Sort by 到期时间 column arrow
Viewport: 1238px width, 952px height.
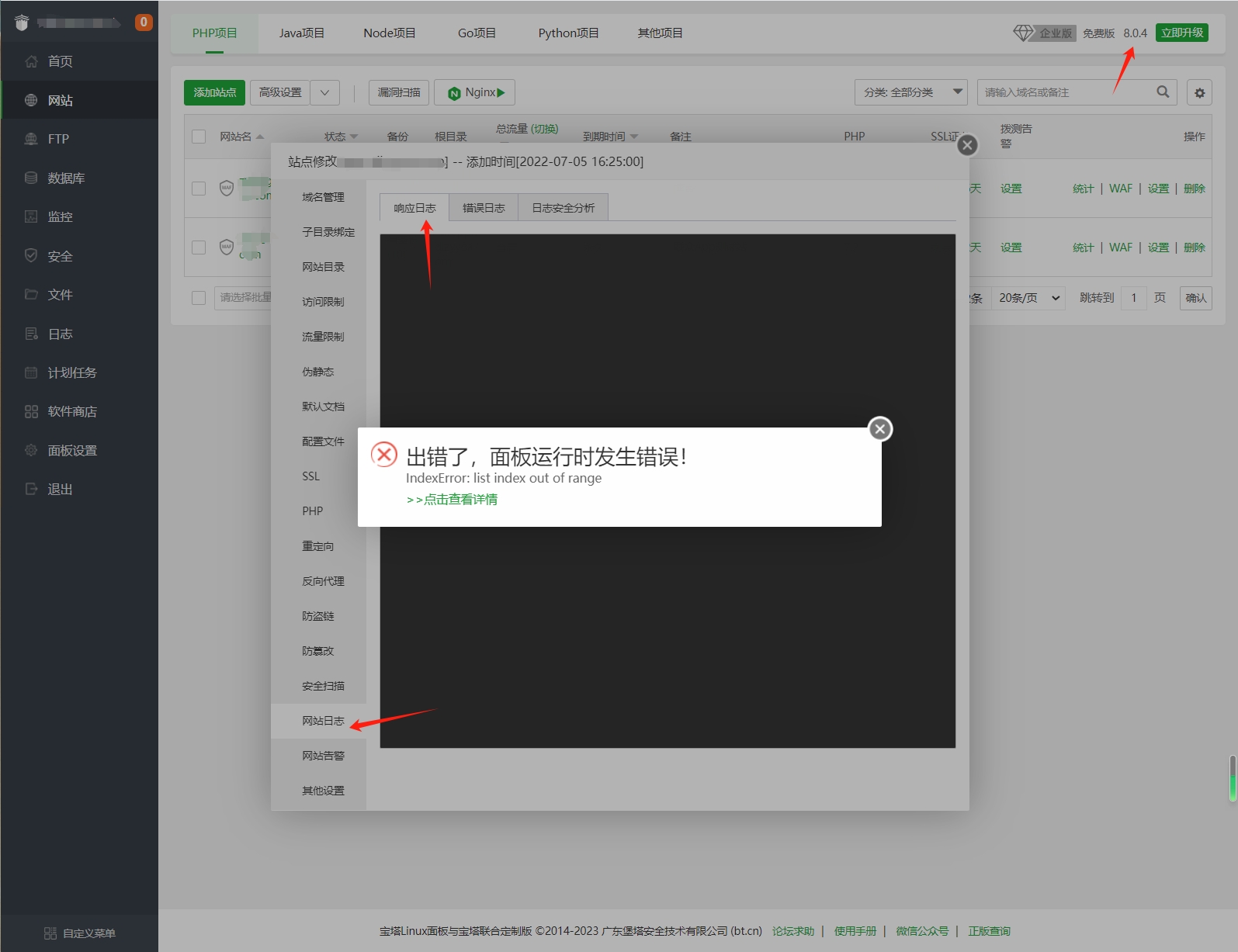click(x=634, y=137)
